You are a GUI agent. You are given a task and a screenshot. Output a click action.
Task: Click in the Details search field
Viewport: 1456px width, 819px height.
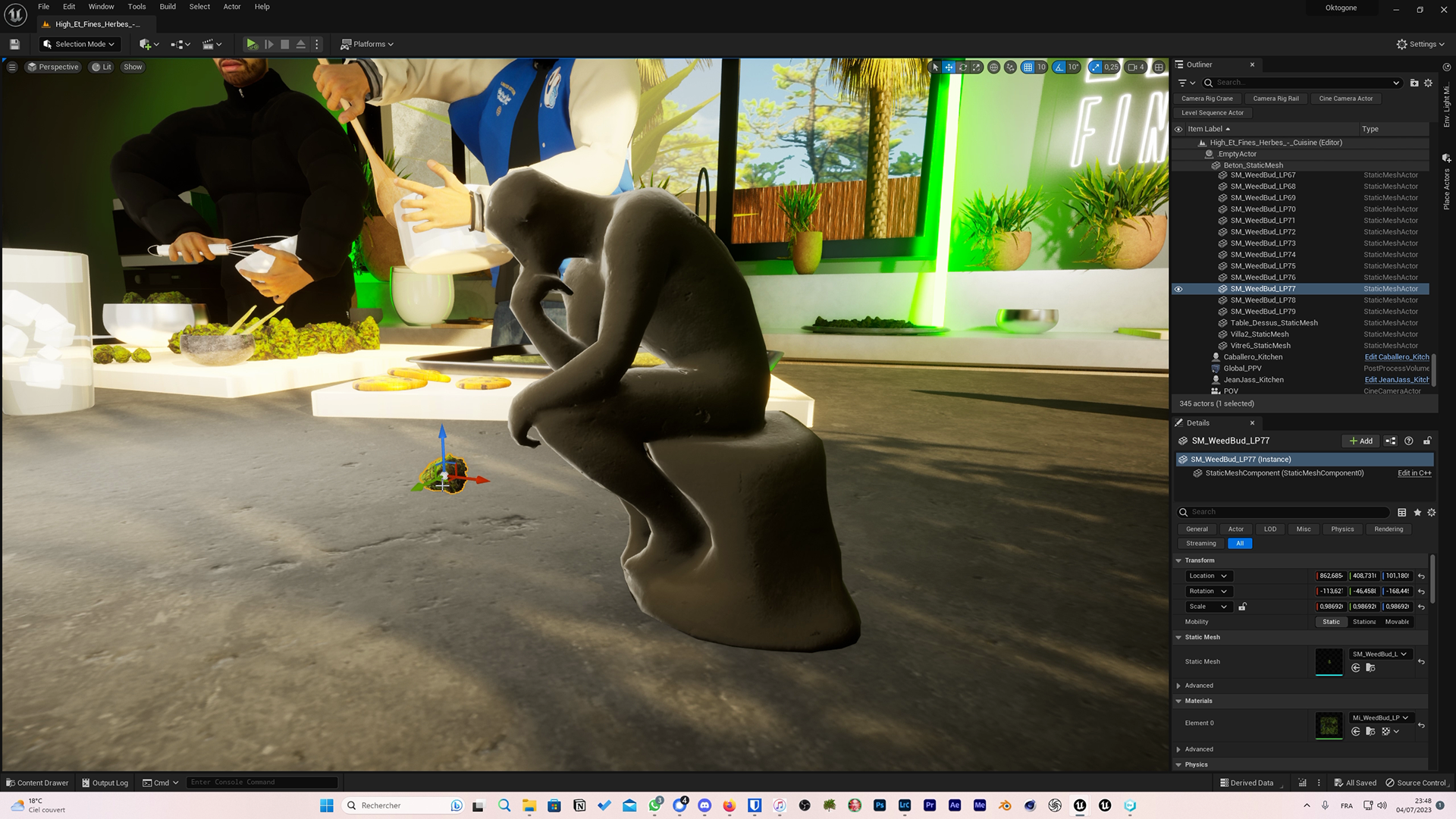(1283, 512)
